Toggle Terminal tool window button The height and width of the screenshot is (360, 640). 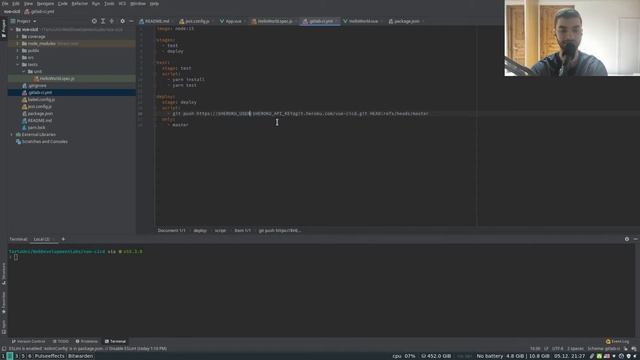[x=116, y=341]
